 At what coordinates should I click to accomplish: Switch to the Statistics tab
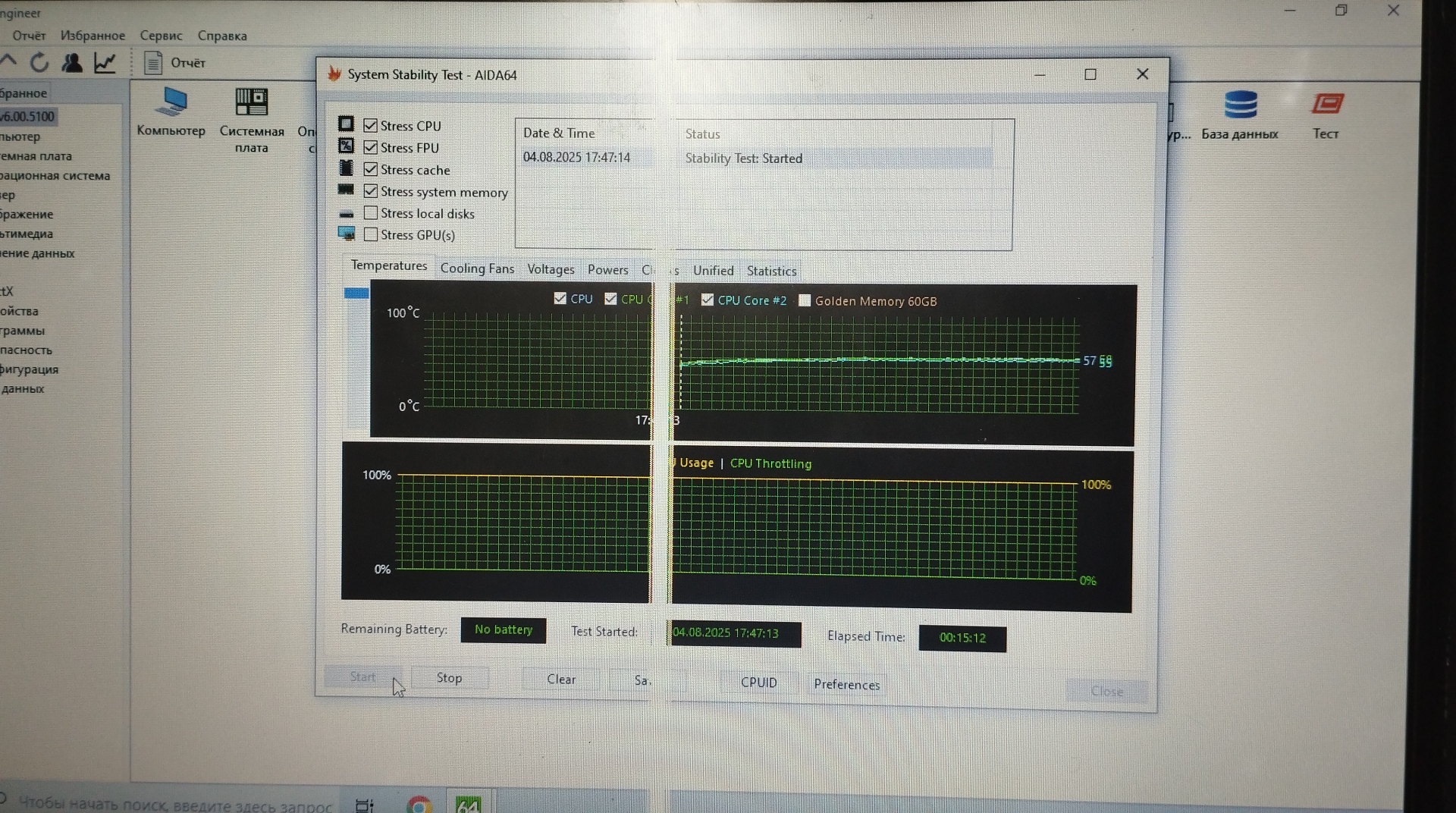(x=771, y=271)
